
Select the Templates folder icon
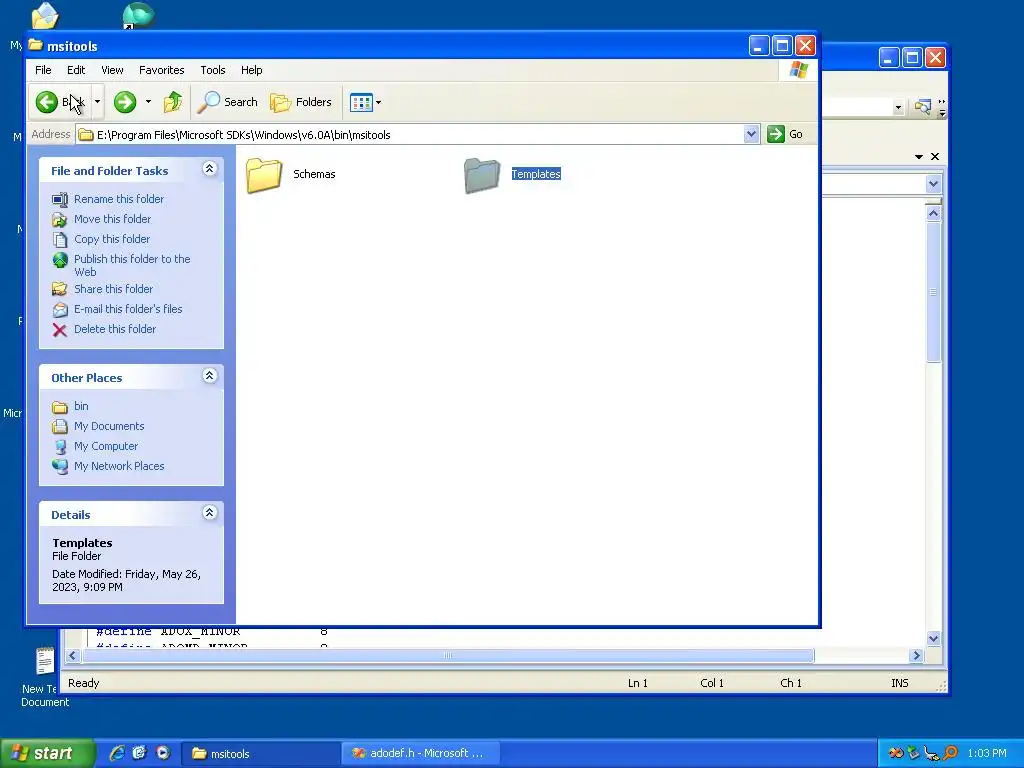482,175
